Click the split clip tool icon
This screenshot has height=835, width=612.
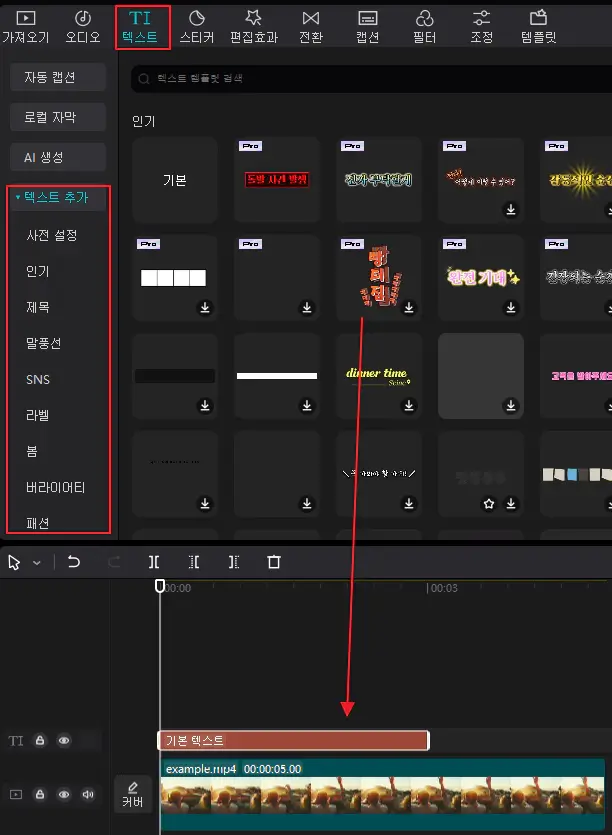coord(154,562)
